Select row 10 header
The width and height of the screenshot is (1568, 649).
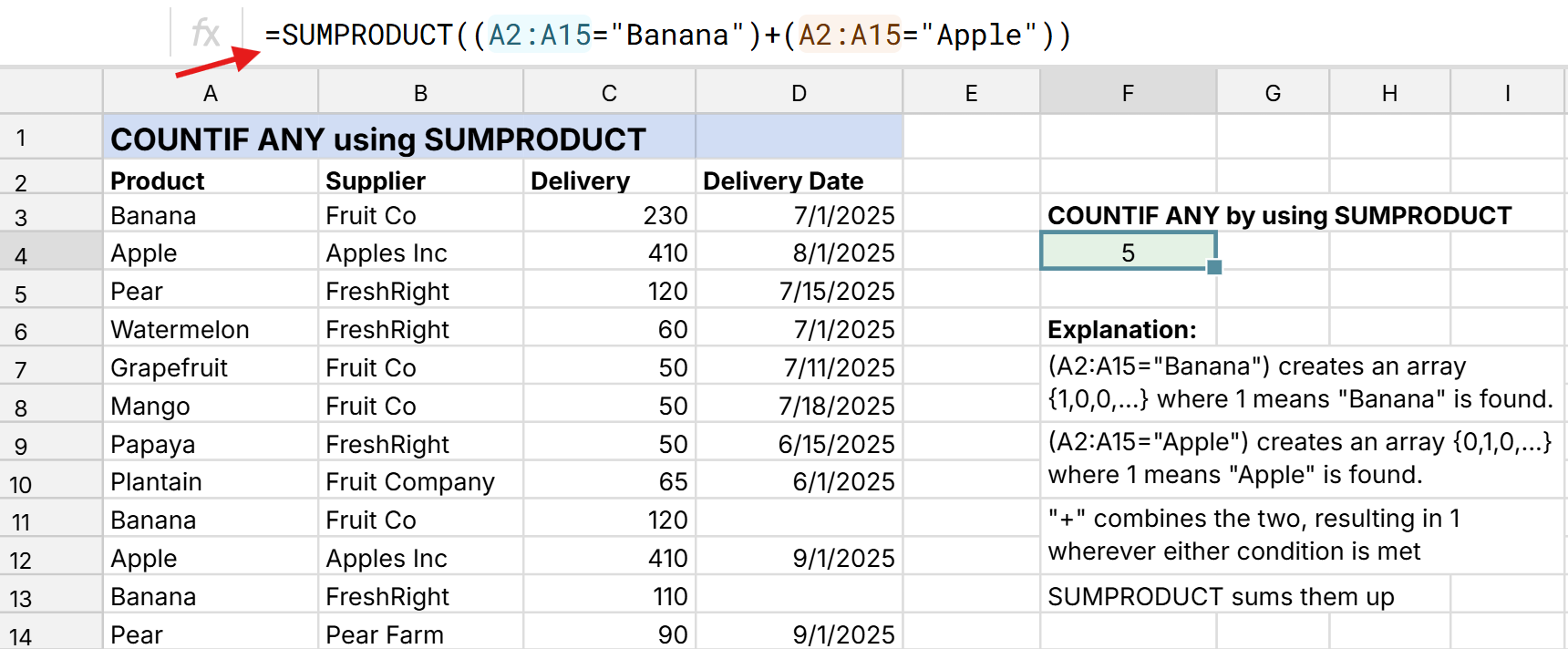click(22, 484)
